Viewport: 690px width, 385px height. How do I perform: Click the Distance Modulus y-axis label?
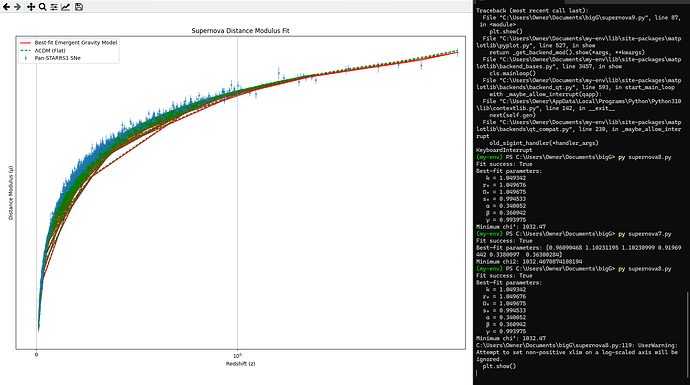[x=11, y=193]
